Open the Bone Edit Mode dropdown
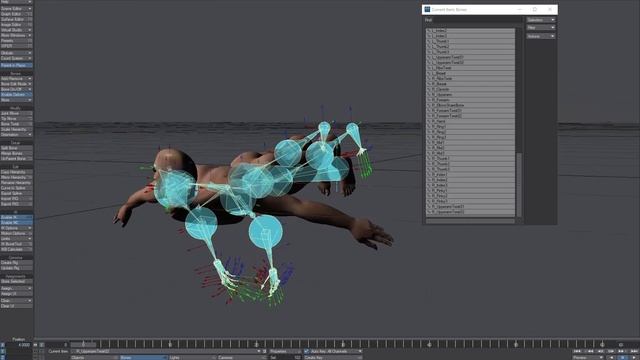Image resolution: width=640 pixels, height=360 pixels. (16, 84)
